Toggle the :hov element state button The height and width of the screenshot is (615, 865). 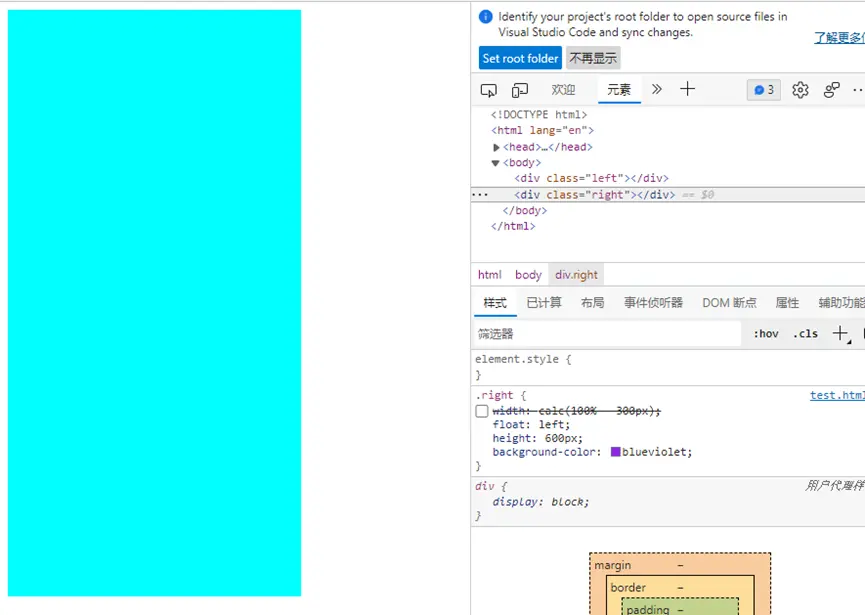[x=766, y=334]
